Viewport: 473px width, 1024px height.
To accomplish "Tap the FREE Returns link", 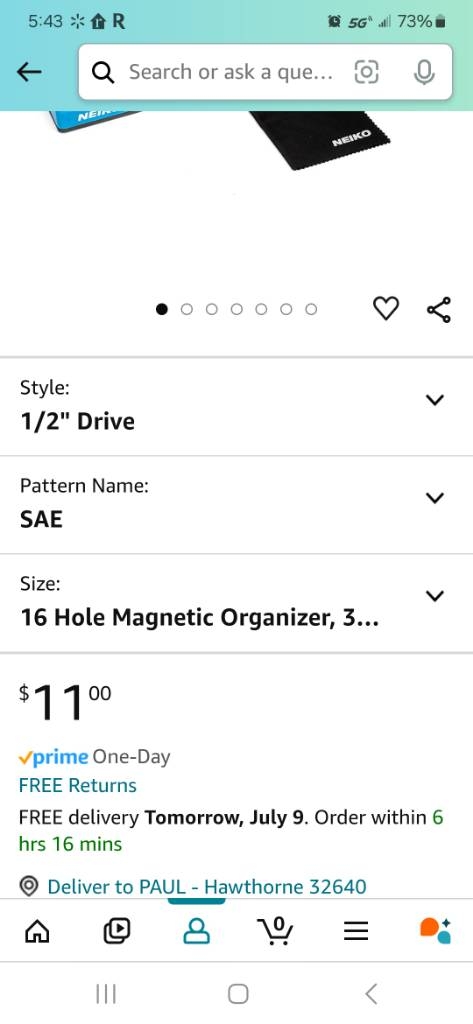I will coord(78,785).
